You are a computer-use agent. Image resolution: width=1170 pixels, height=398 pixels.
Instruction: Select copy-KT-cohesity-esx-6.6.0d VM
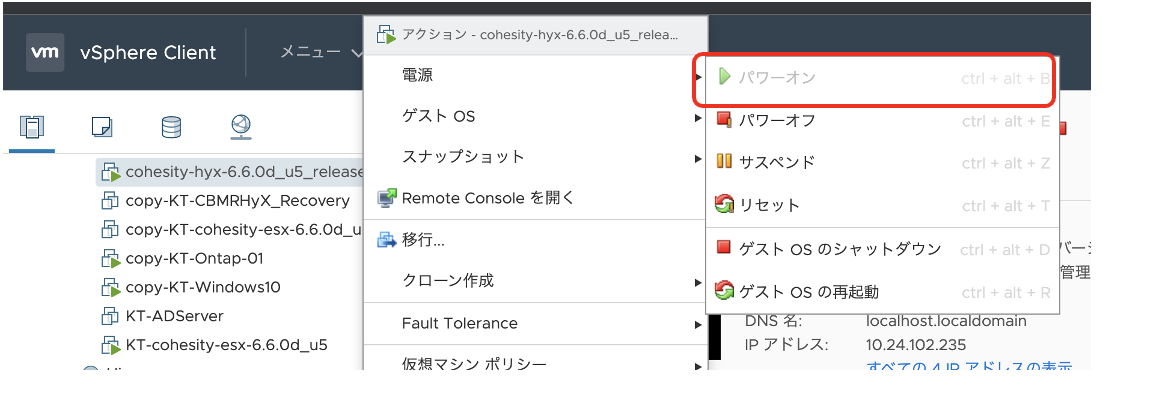click(244, 229)
